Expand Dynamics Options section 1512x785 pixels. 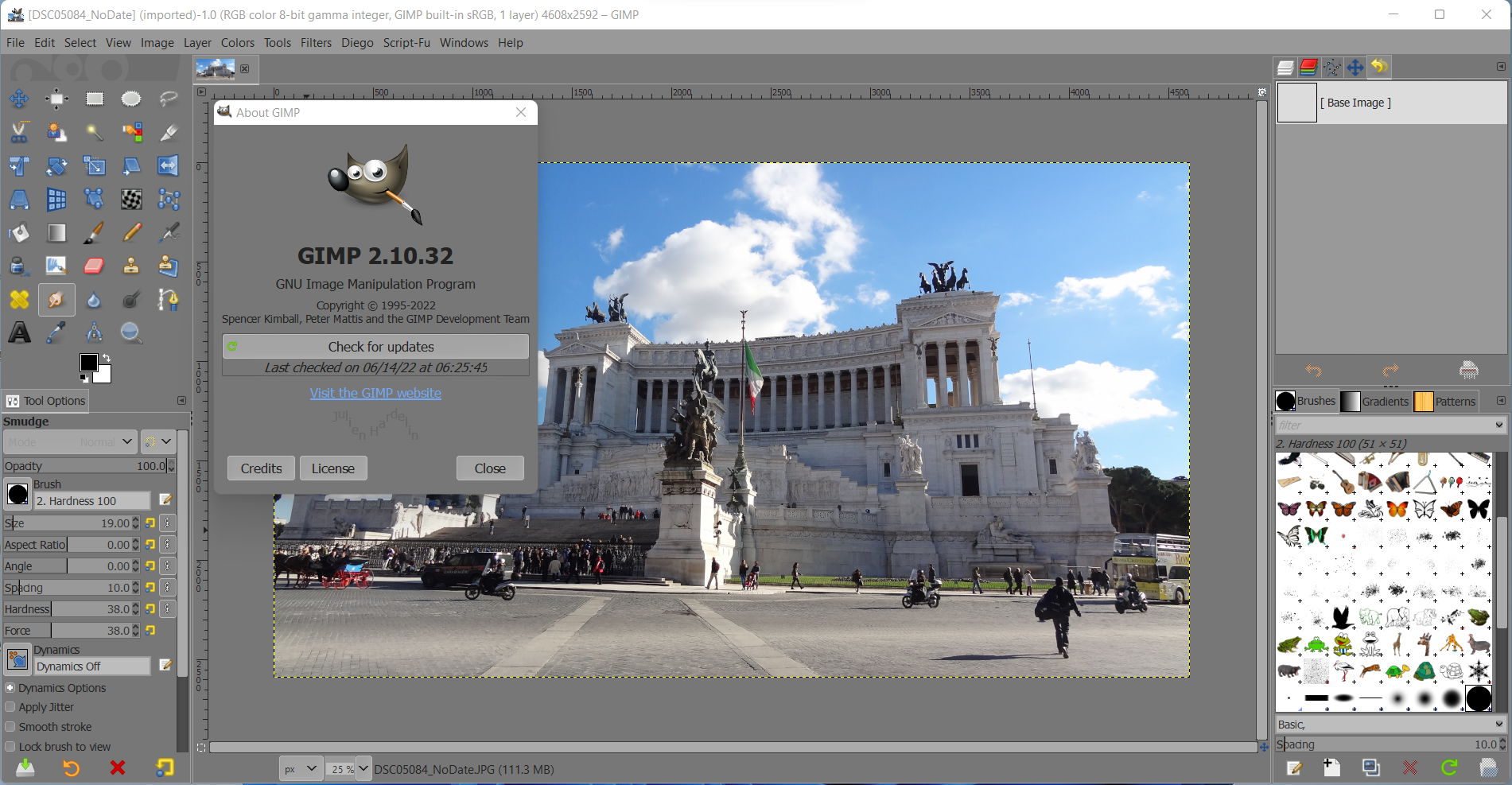click(x=10, y=688)
